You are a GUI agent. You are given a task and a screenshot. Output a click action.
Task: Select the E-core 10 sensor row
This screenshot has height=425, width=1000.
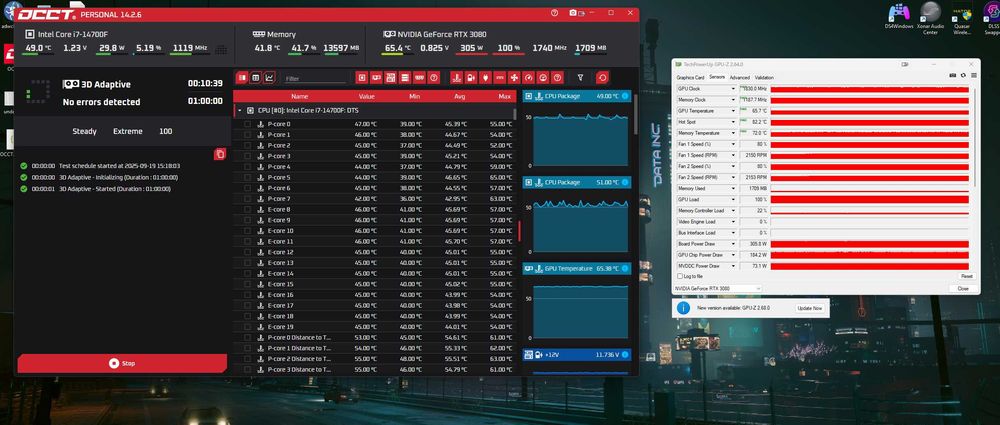[375, 231]
